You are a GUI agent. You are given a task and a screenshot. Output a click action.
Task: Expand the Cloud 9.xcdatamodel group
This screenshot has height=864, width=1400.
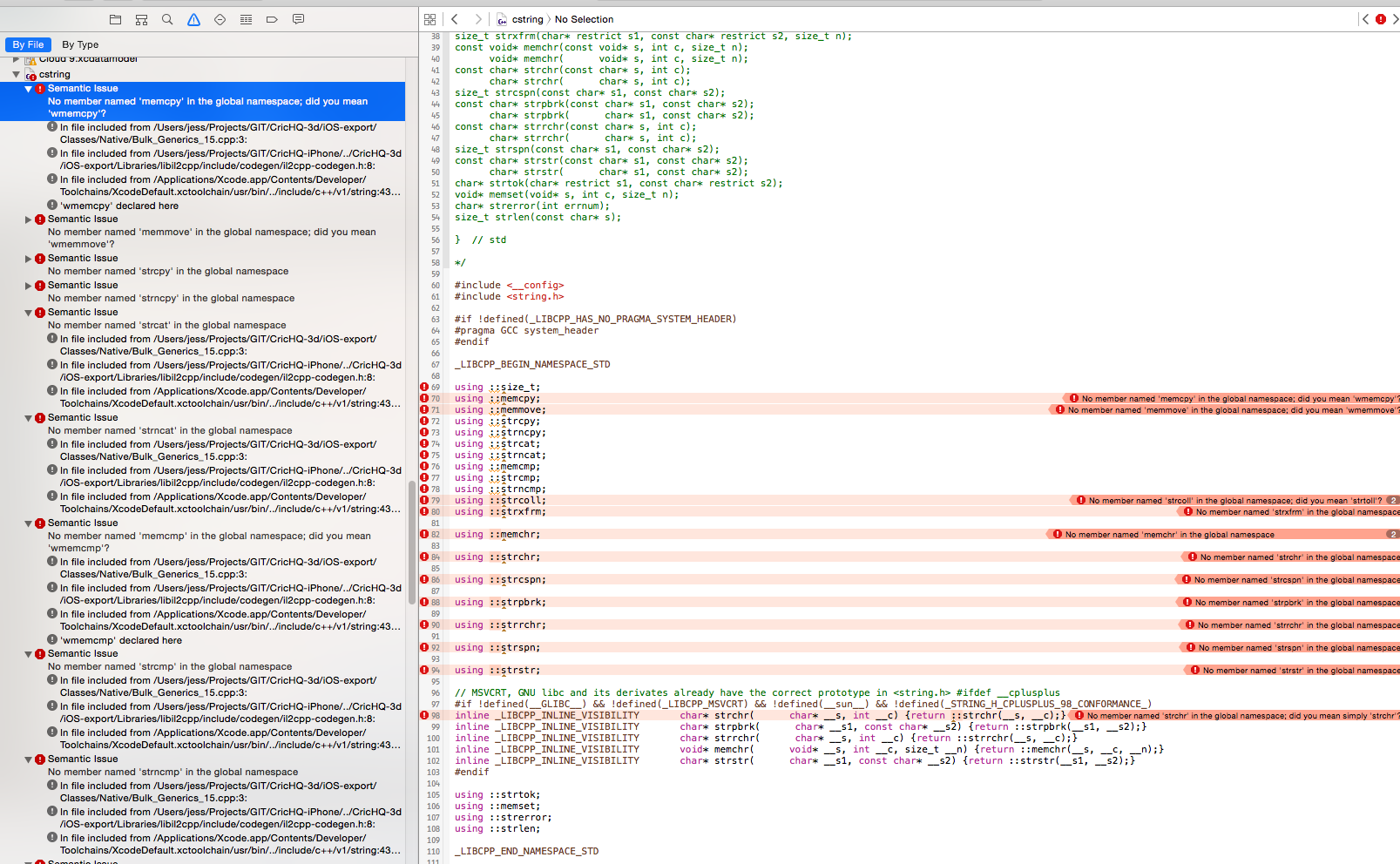tap(16, 59)
